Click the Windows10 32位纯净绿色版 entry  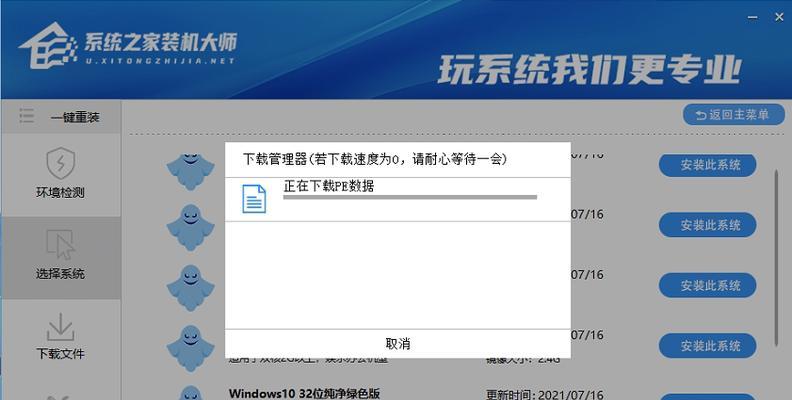(x=304, y=393)
